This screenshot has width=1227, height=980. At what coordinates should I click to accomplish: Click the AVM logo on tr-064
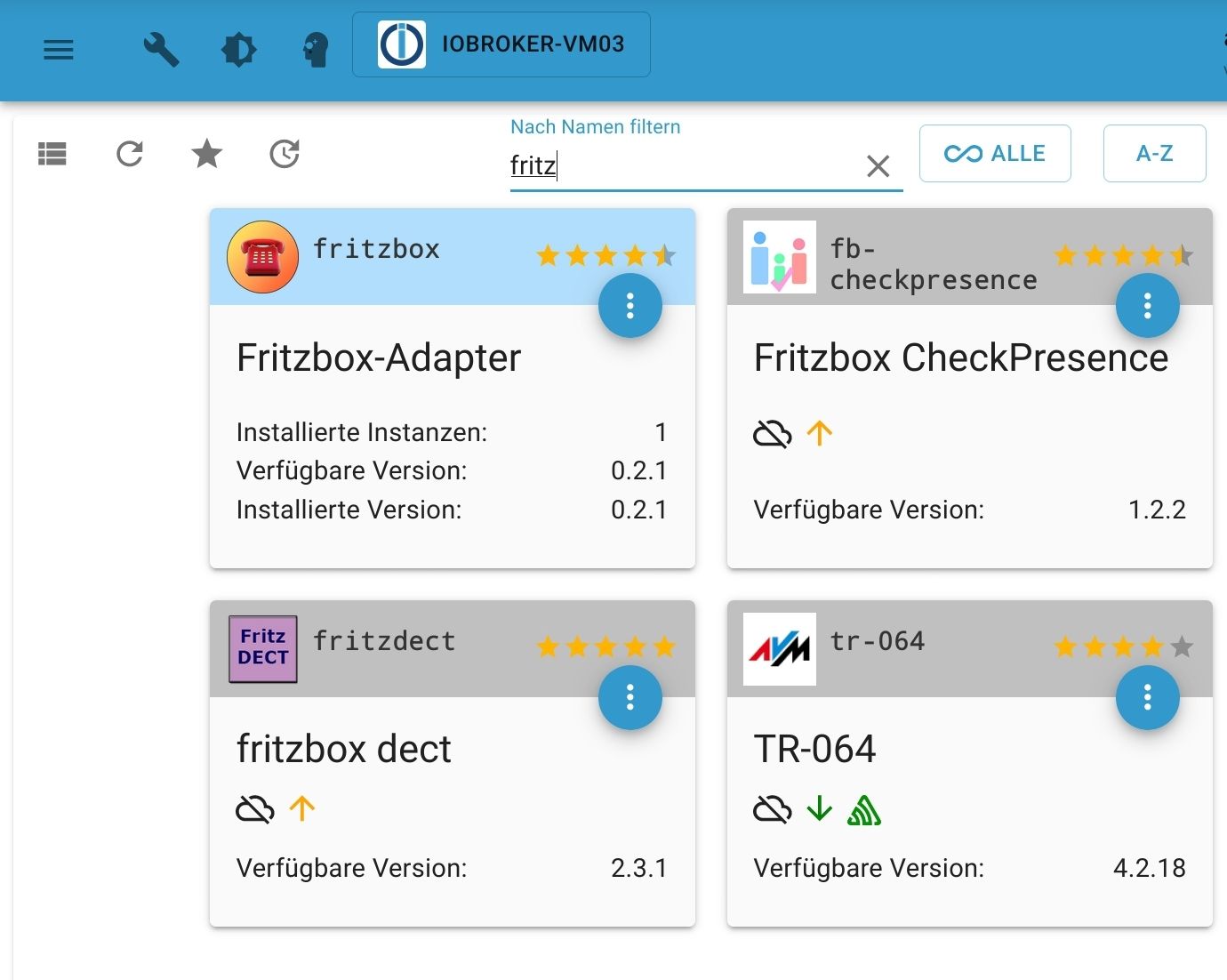pos(780,649)
